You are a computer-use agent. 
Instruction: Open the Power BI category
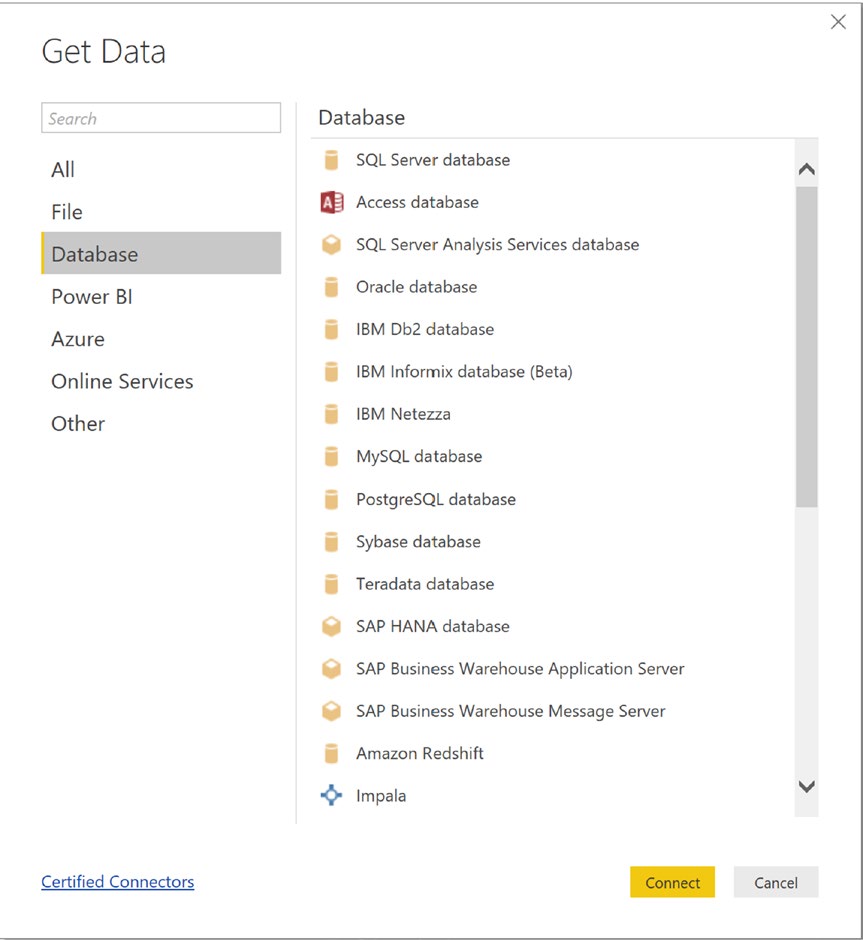(161, 297)
